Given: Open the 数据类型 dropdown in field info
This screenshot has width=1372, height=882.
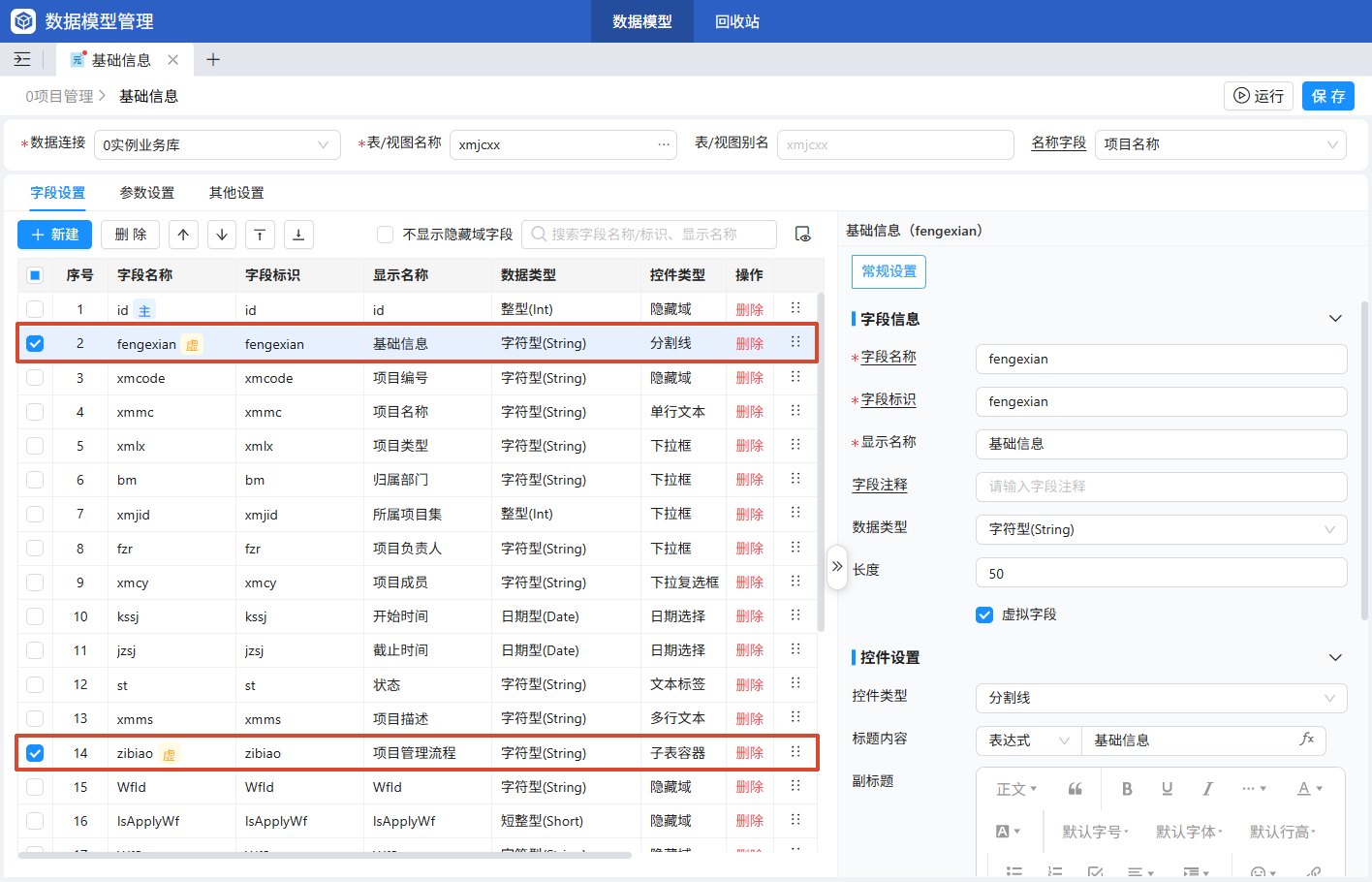Looking at the screenshot, I should click(1162, 529).
